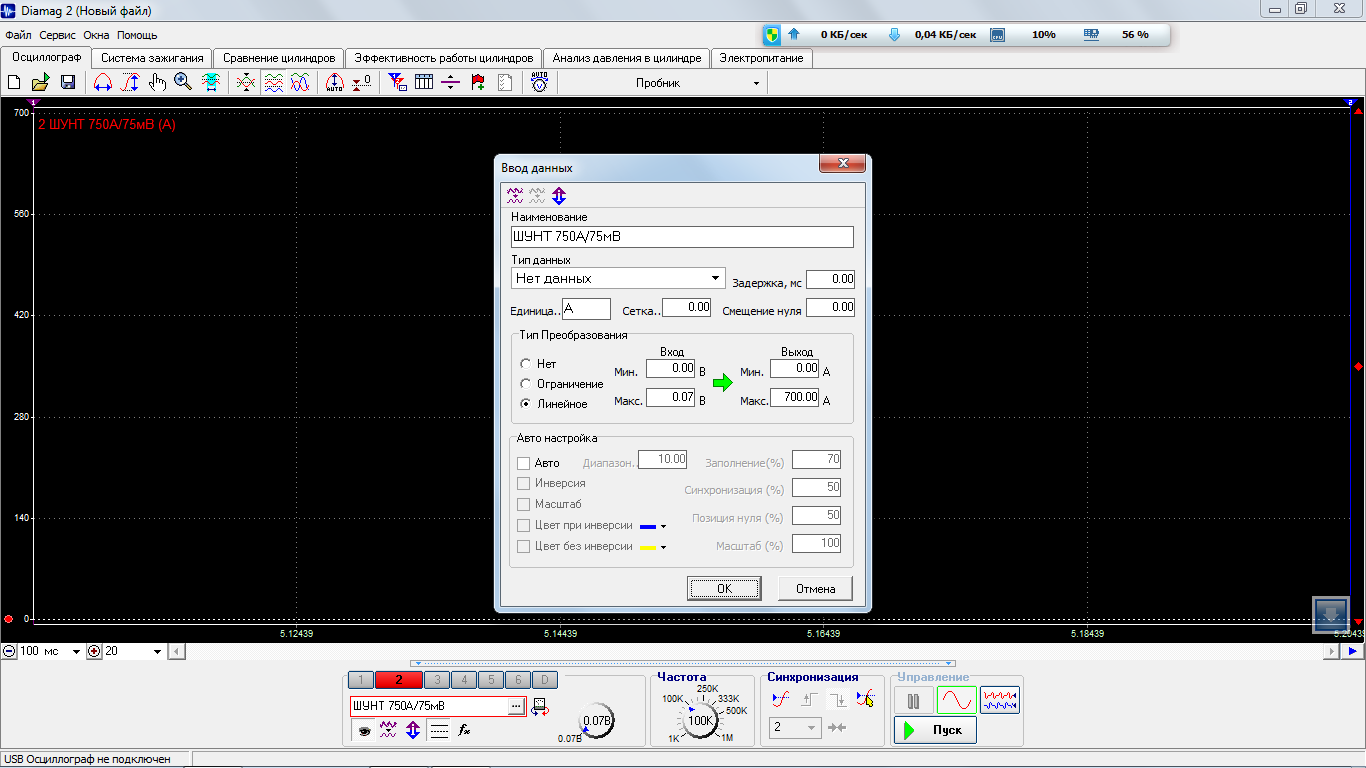Viewport: 1366px width, 768px height.
Task: Click purple waveform icon in Ввод данных dialog
Action: click(x=515, y=195)
